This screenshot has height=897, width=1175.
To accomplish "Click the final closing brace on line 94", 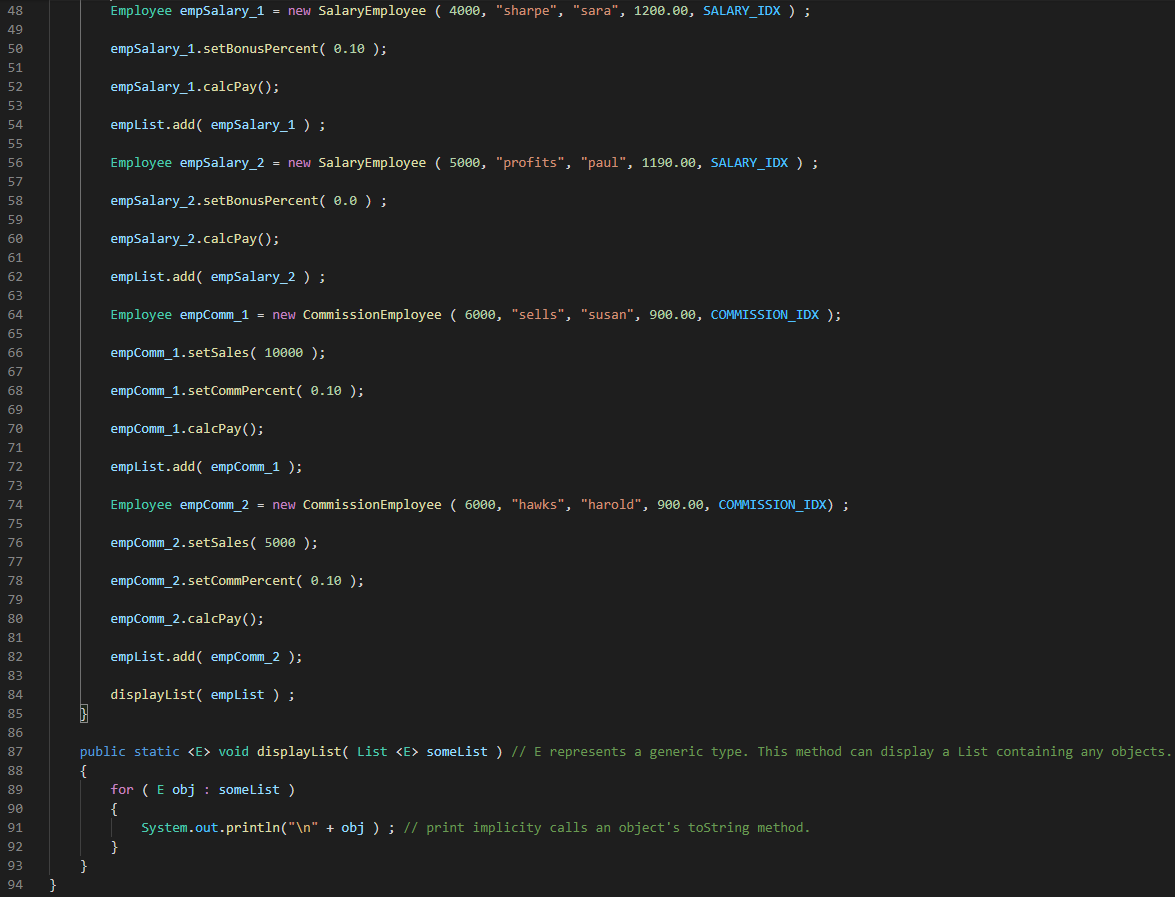I will click(52, 884).
